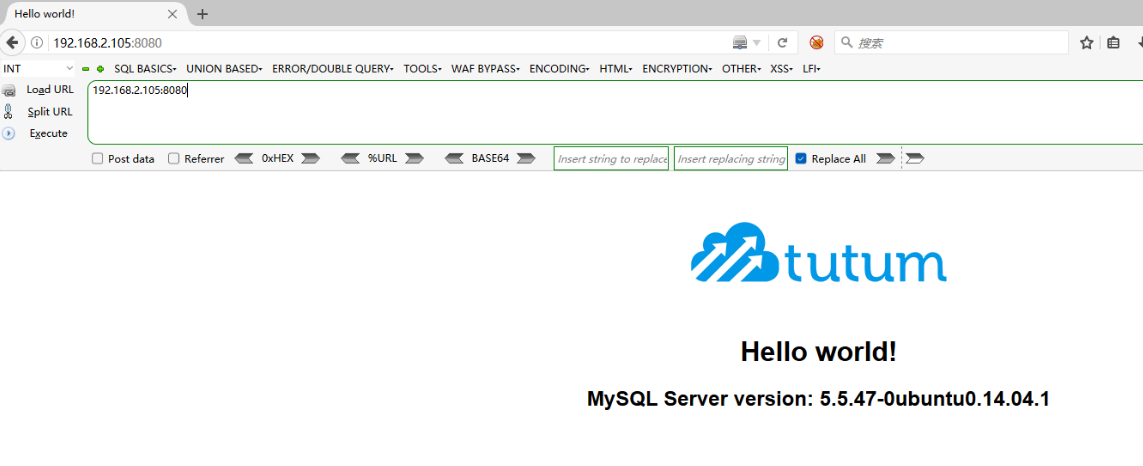Click the Hello world! heading
Screen dimensions: 1143x466
(819, 352)
